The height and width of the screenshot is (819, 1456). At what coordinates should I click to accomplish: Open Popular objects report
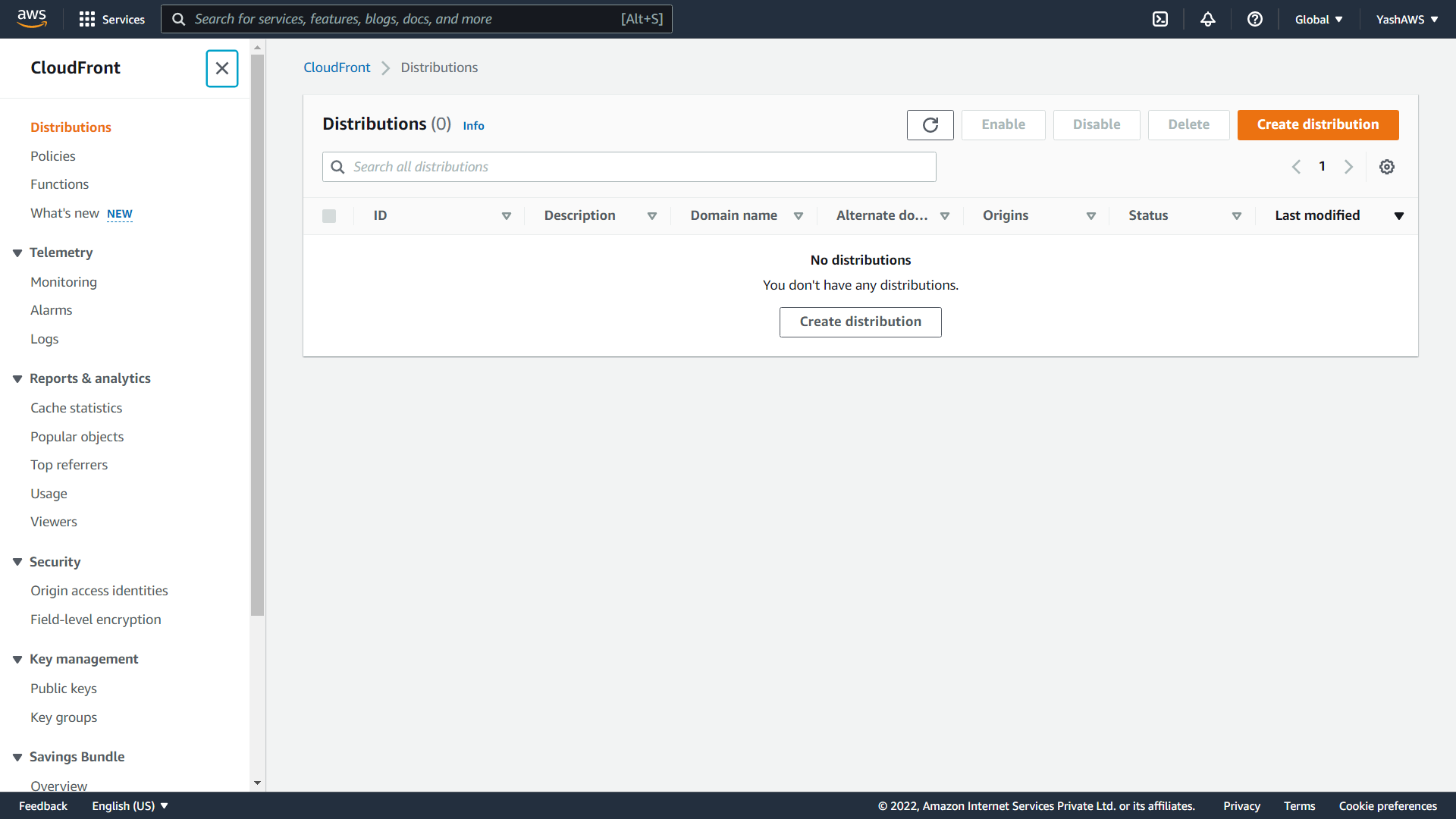(77, 437)
